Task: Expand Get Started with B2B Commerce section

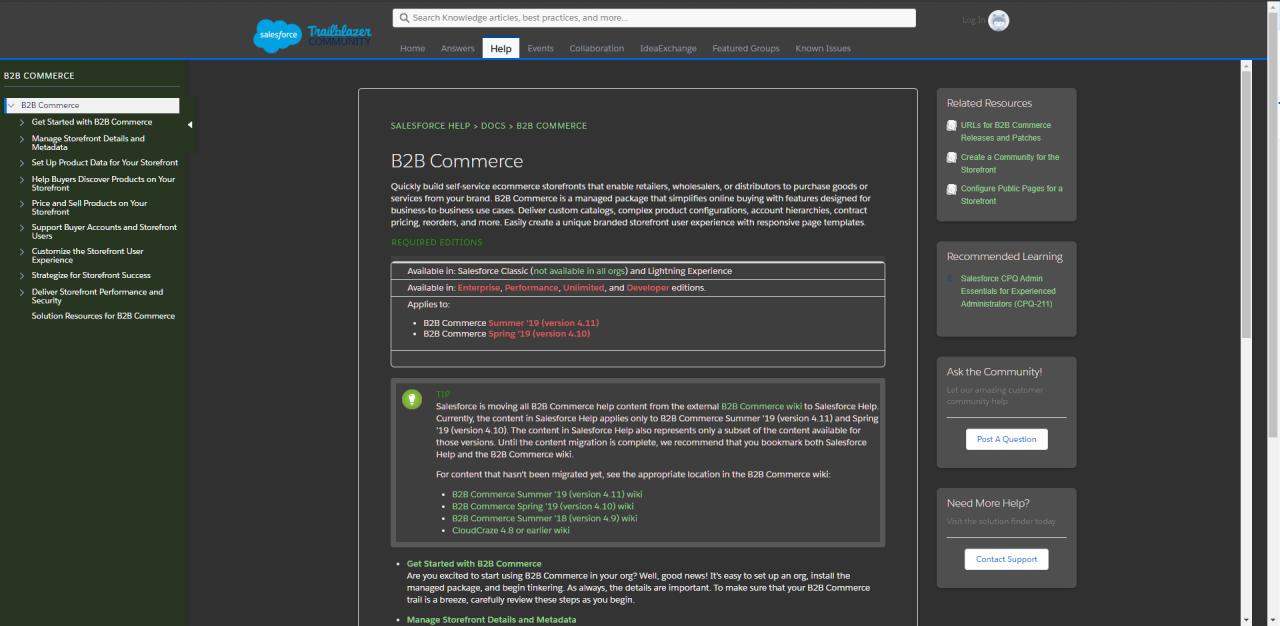Action: click(21, 121)
